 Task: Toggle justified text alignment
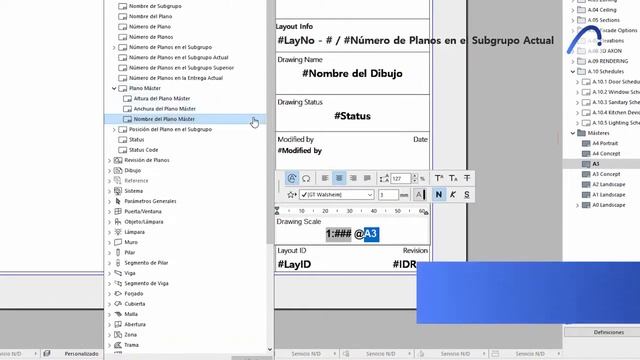367,178
